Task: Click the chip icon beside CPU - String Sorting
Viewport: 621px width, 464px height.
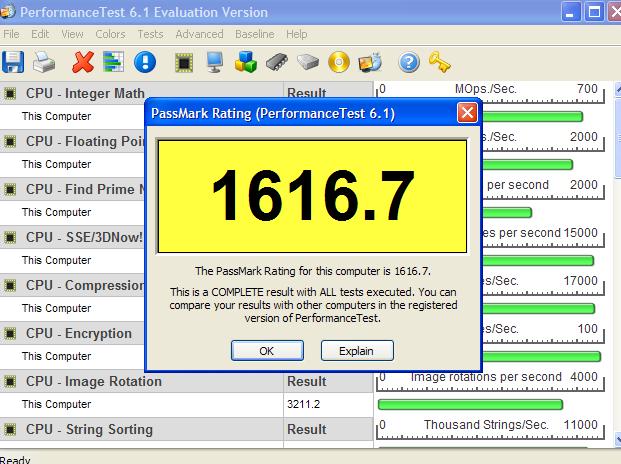Action: tap(10, 430)
